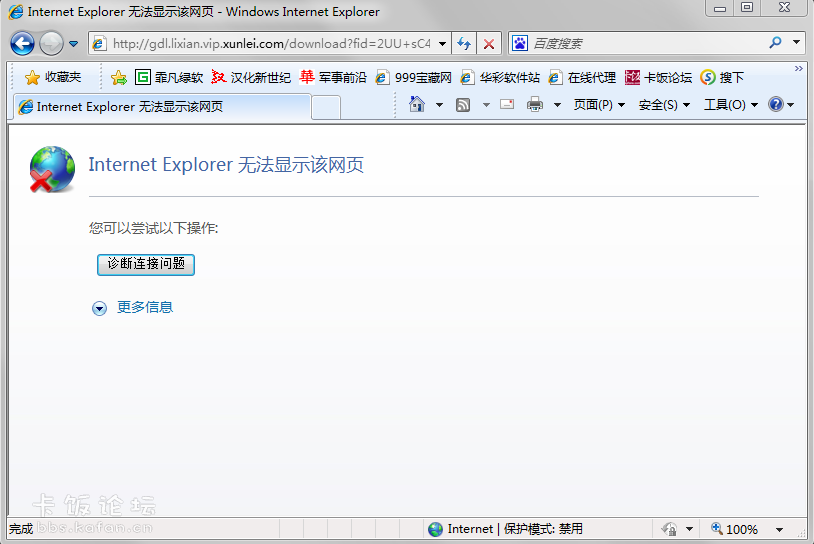Click the Internet | 保护模式: 禁用 status text
This screenshot has height=544, width=814.
coord(515,529)
